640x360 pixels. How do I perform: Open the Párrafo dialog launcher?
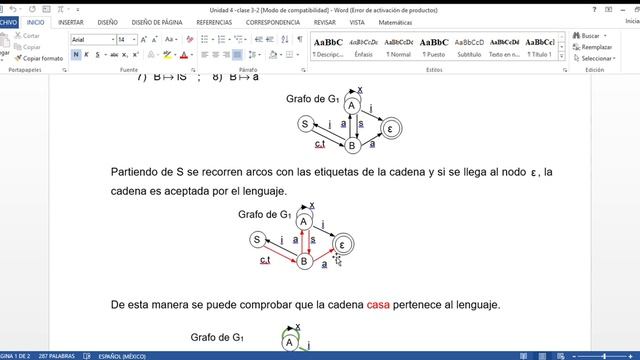303,70
